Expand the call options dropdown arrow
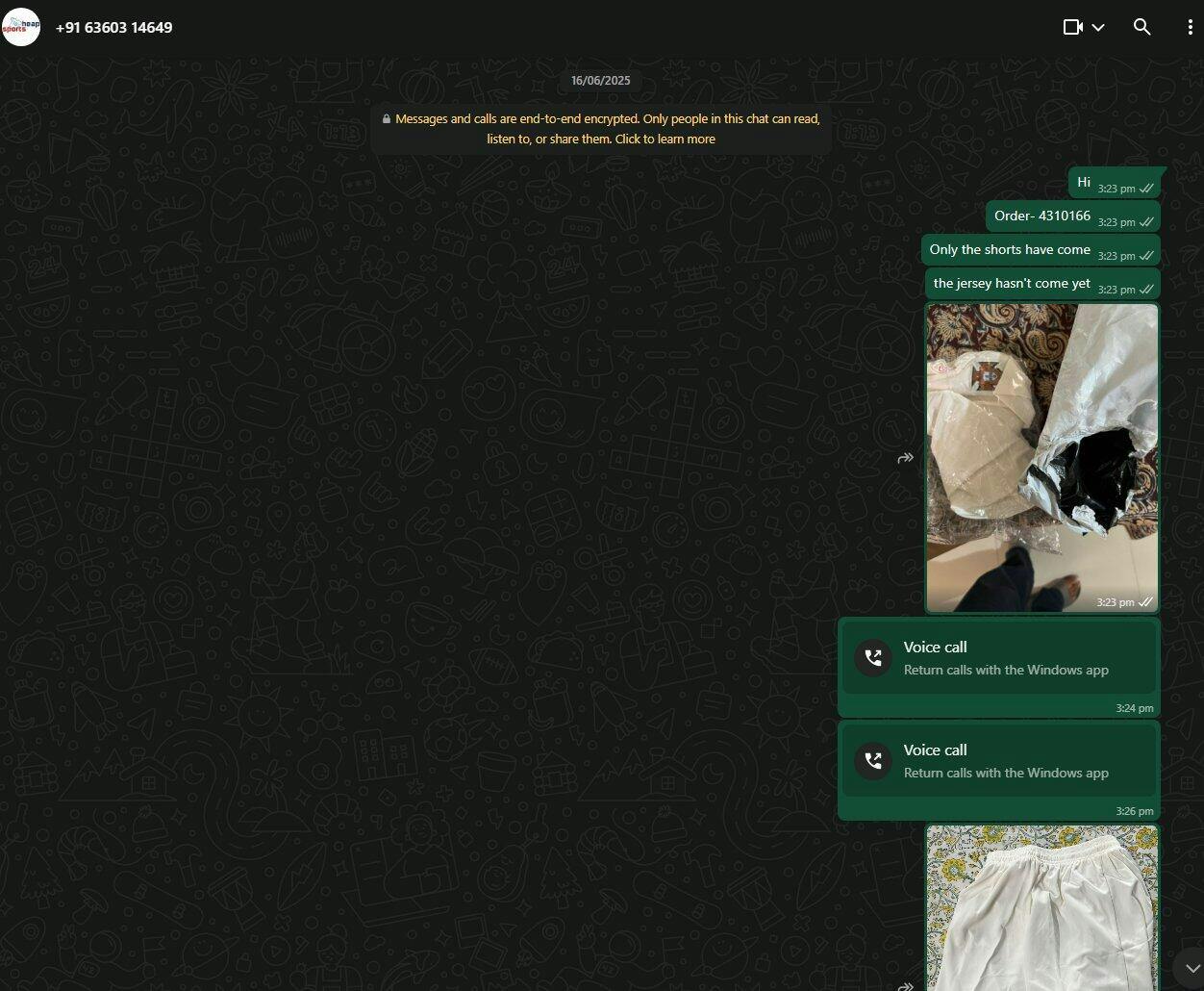 click(x=1098, y=27)
